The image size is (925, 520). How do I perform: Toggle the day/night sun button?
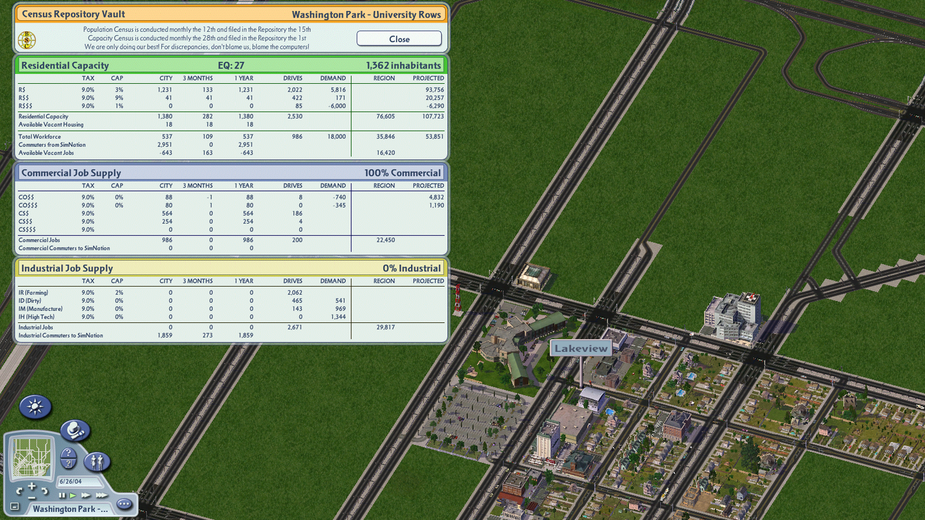35,407
